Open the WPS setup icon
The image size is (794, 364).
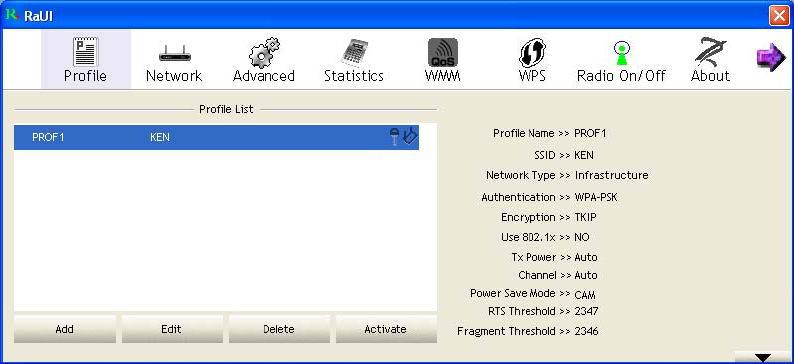pos(532,53)
